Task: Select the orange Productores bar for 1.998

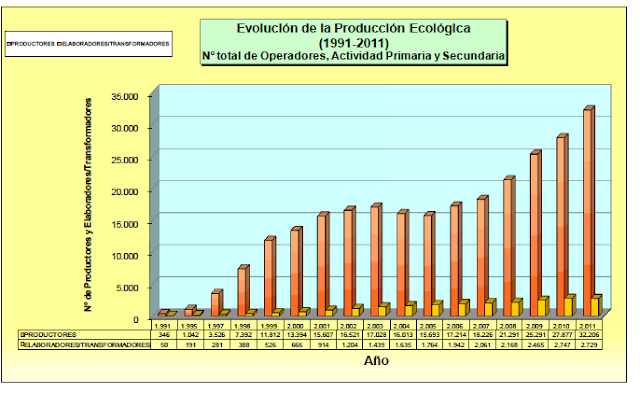Action: pos(243,291)
